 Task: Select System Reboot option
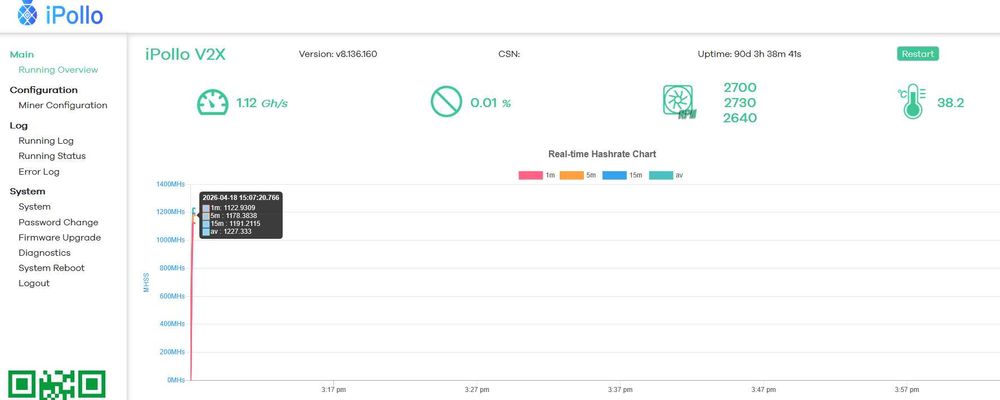[x=51, y=268]
